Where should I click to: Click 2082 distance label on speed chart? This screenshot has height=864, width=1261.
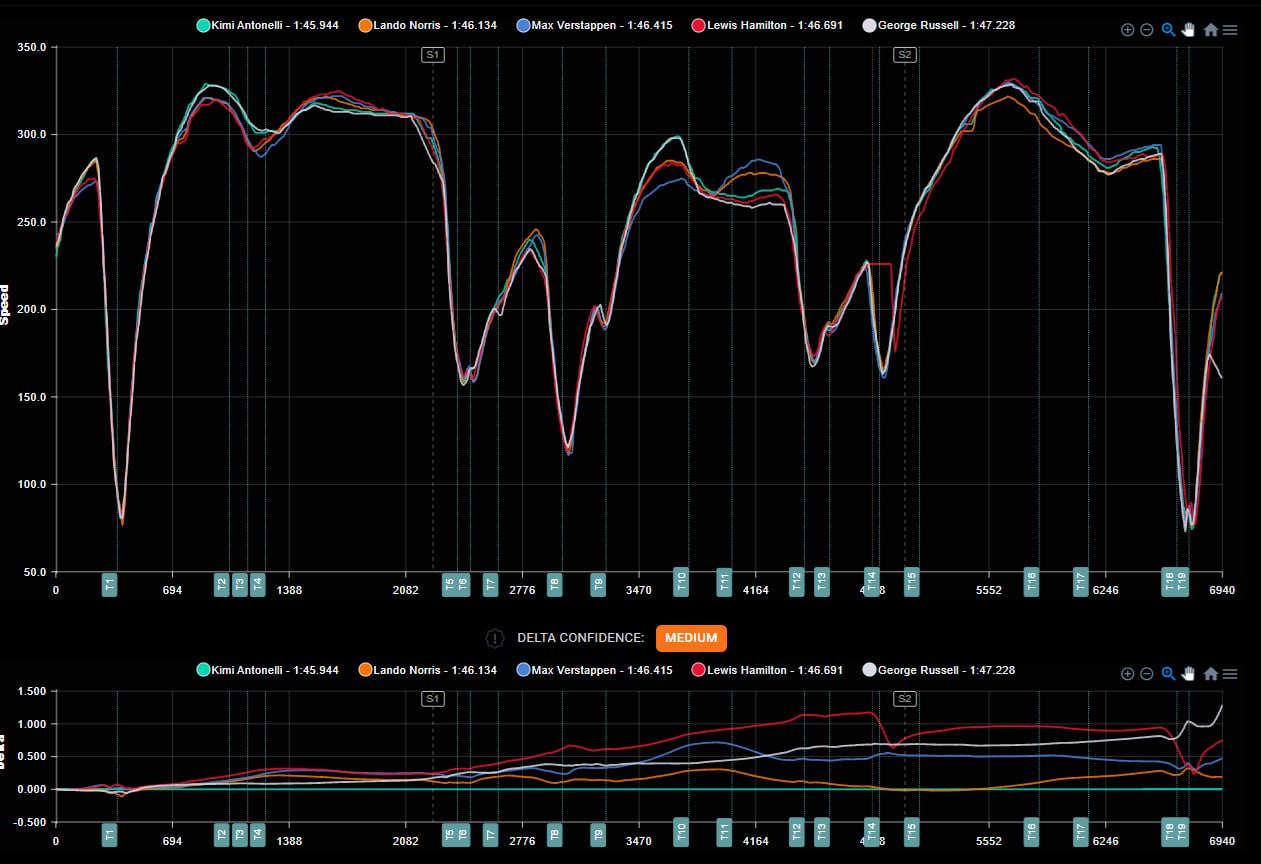[x=405, y=591]
